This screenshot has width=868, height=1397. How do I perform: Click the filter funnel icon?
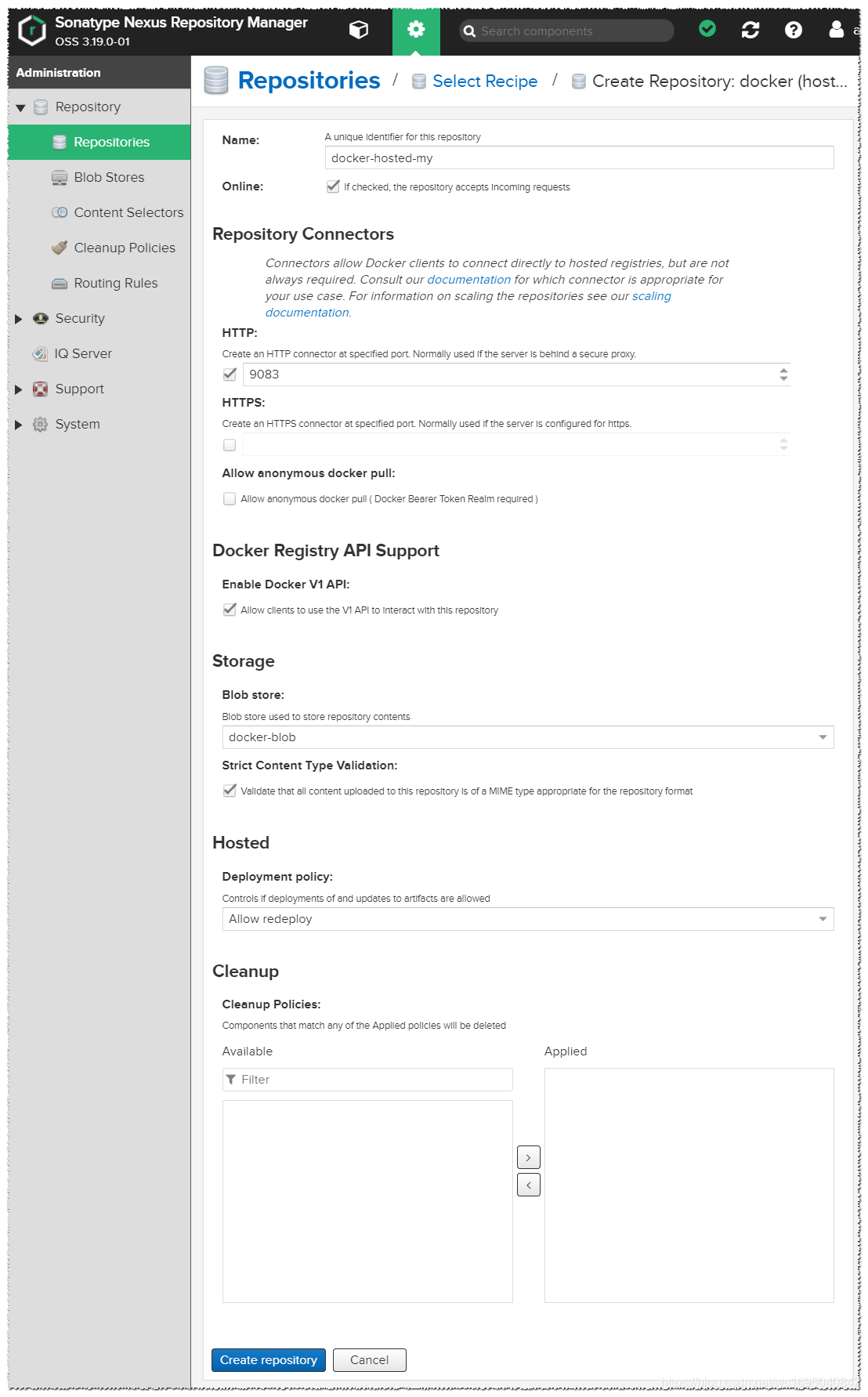[x=231, y=1080]
